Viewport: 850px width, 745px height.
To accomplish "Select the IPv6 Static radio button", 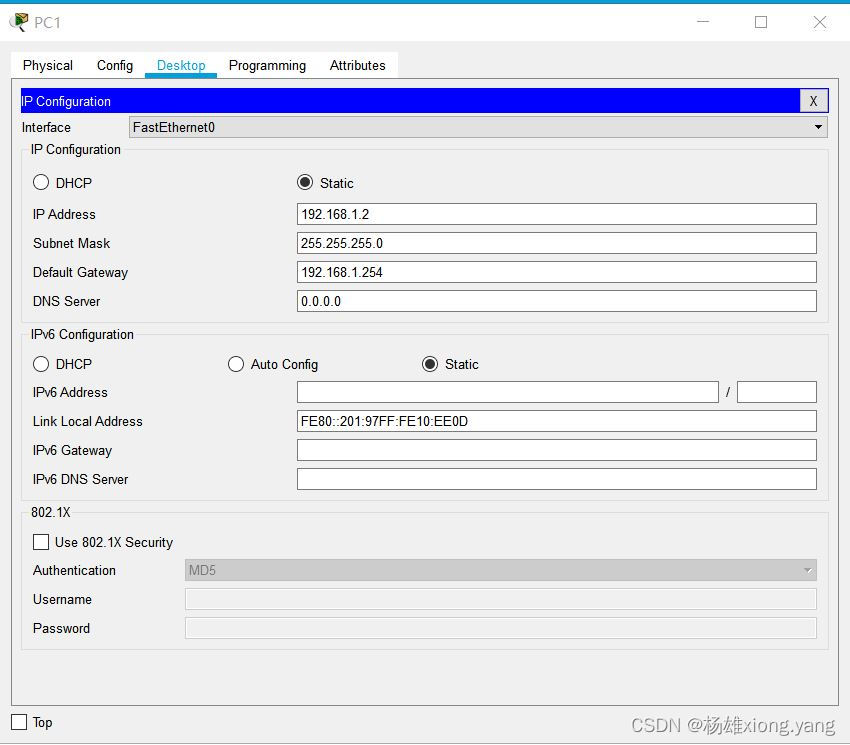I will 430,364.
